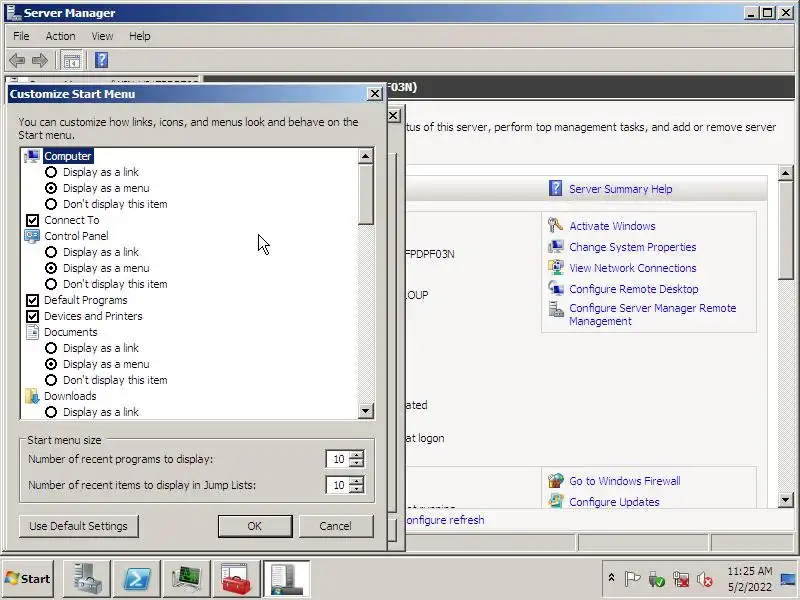Click the View Network Connections icon

556,267
